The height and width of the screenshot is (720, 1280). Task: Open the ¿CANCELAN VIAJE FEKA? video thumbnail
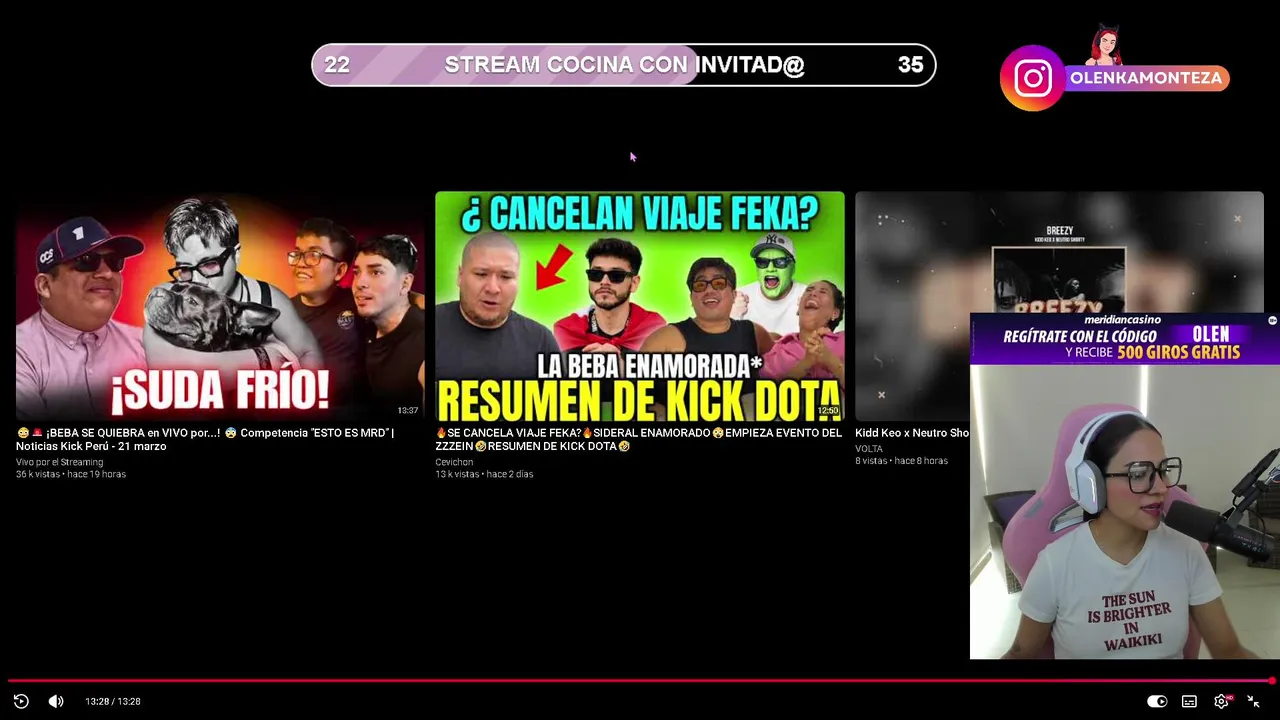pyautogui.click(x=640, y=306)
